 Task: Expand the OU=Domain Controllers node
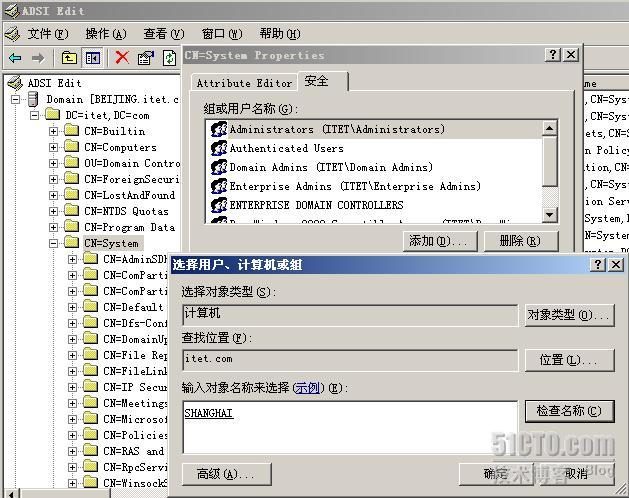[x=53, y=163]
